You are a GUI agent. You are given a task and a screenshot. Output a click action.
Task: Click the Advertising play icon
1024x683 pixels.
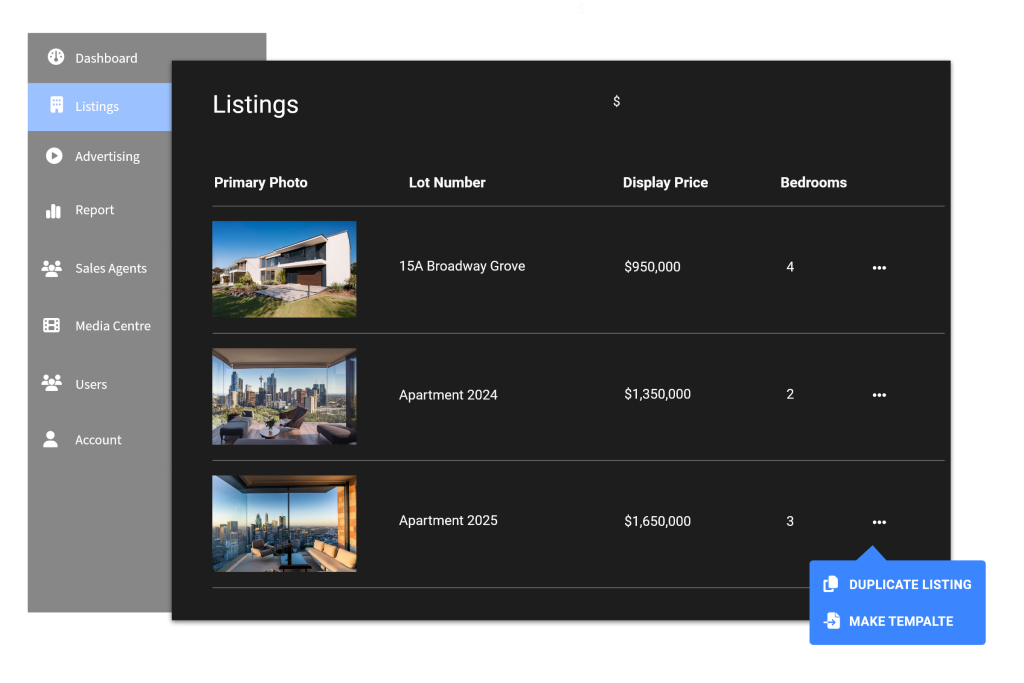(x=54, y=156)
